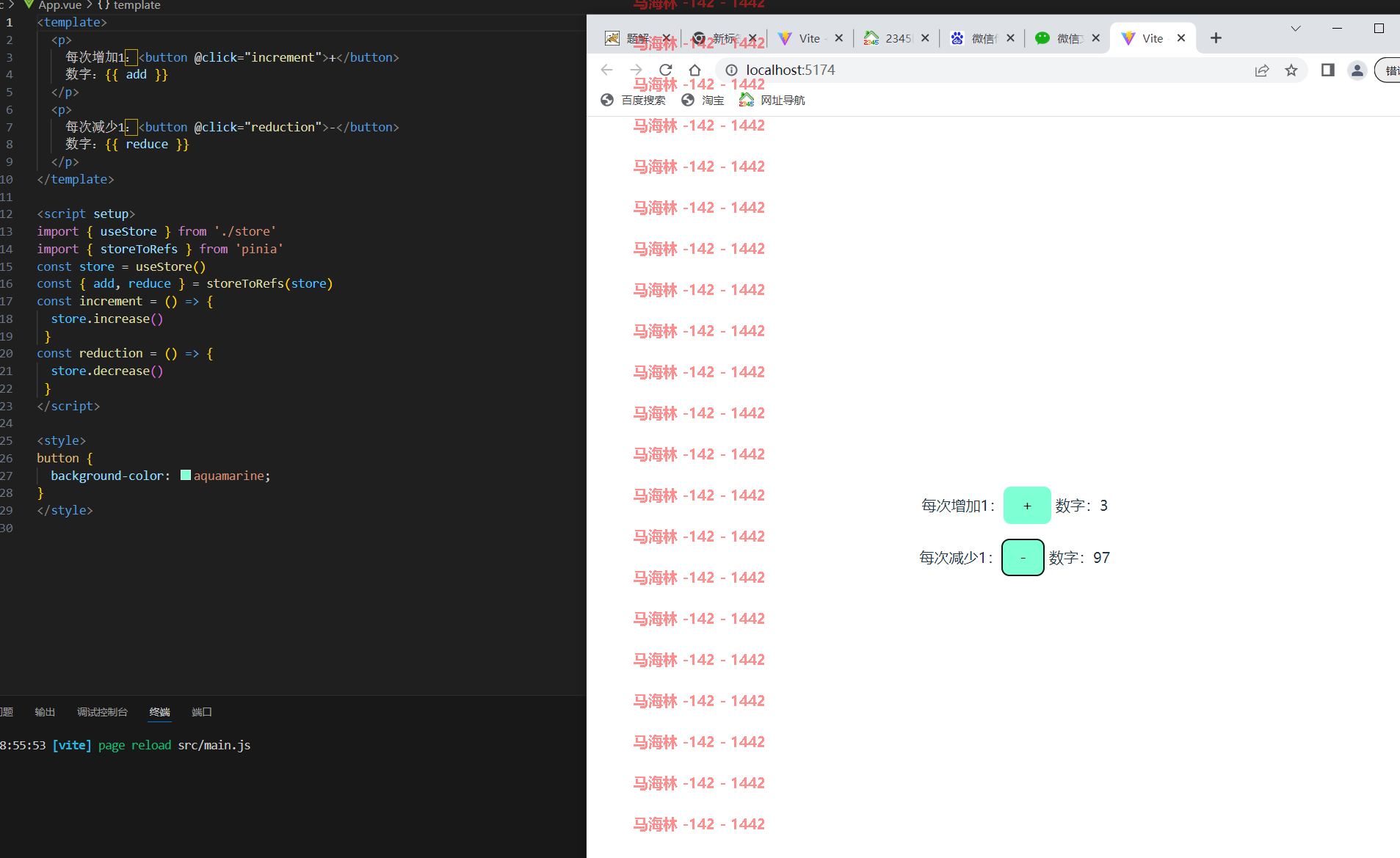The image size is (1400, 858).
Task: Click the 'page reload src/main.js' terminal line
Action: [x=174, y=745]
